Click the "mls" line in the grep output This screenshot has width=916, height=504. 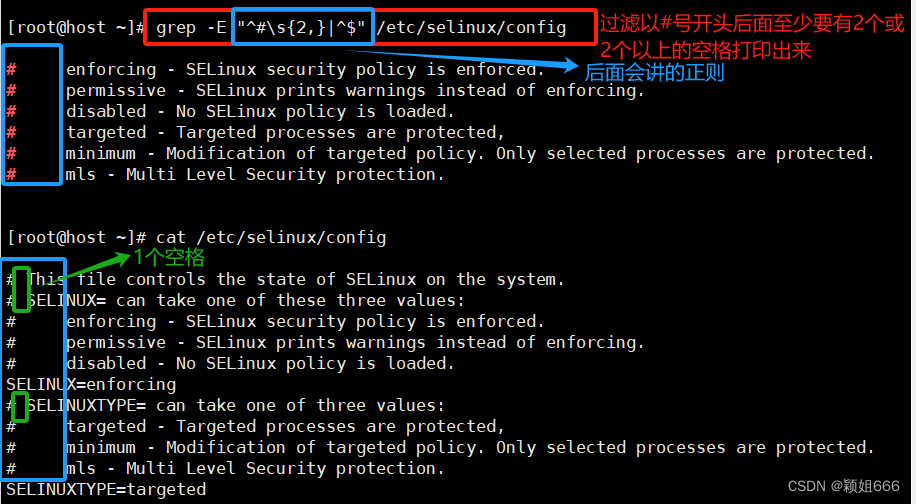[255, 175]
